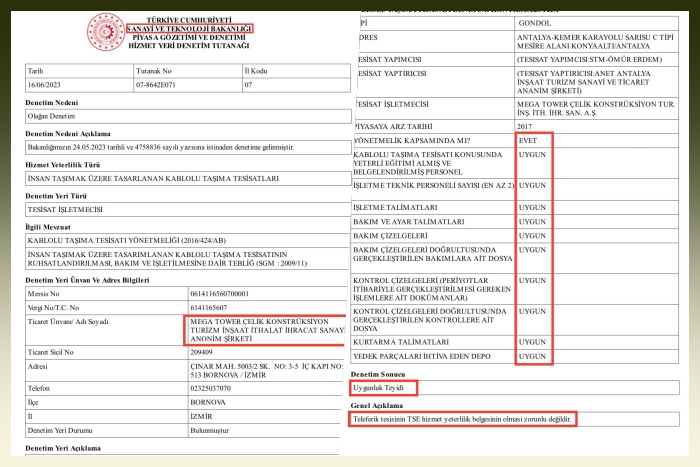Screen dimensions: 700x467
Task: Click the highlighted Mega Tower company name
Action: pos(264,329)
